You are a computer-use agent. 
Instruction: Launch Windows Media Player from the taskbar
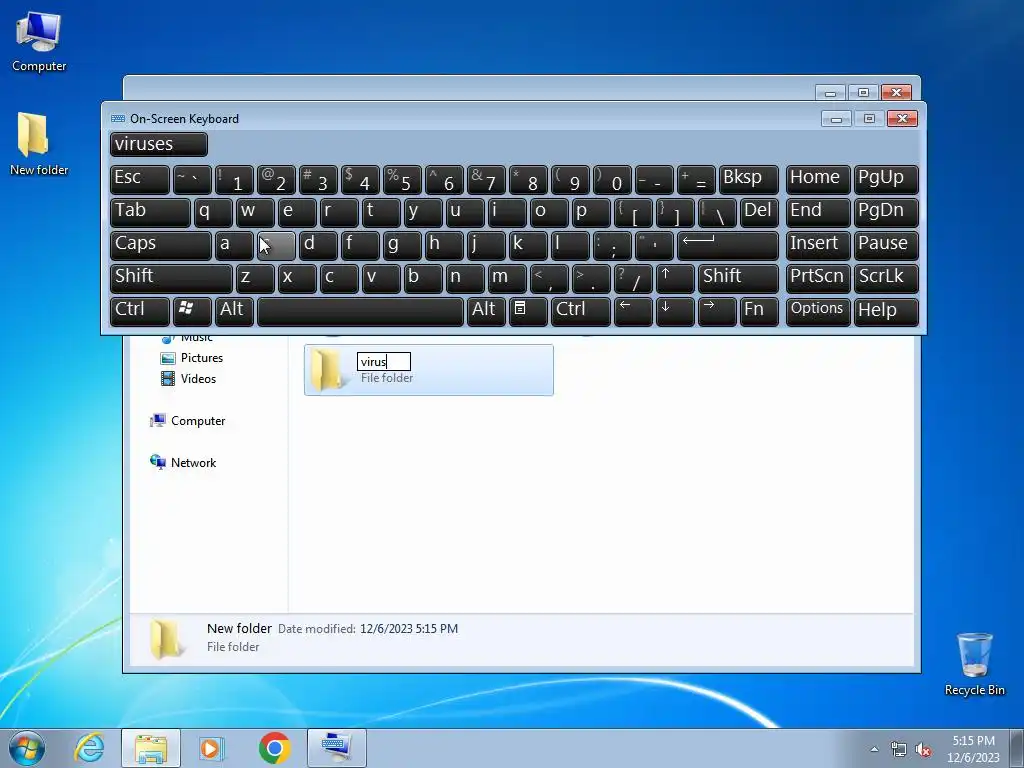pyautogui.click(x=212, y=748)
